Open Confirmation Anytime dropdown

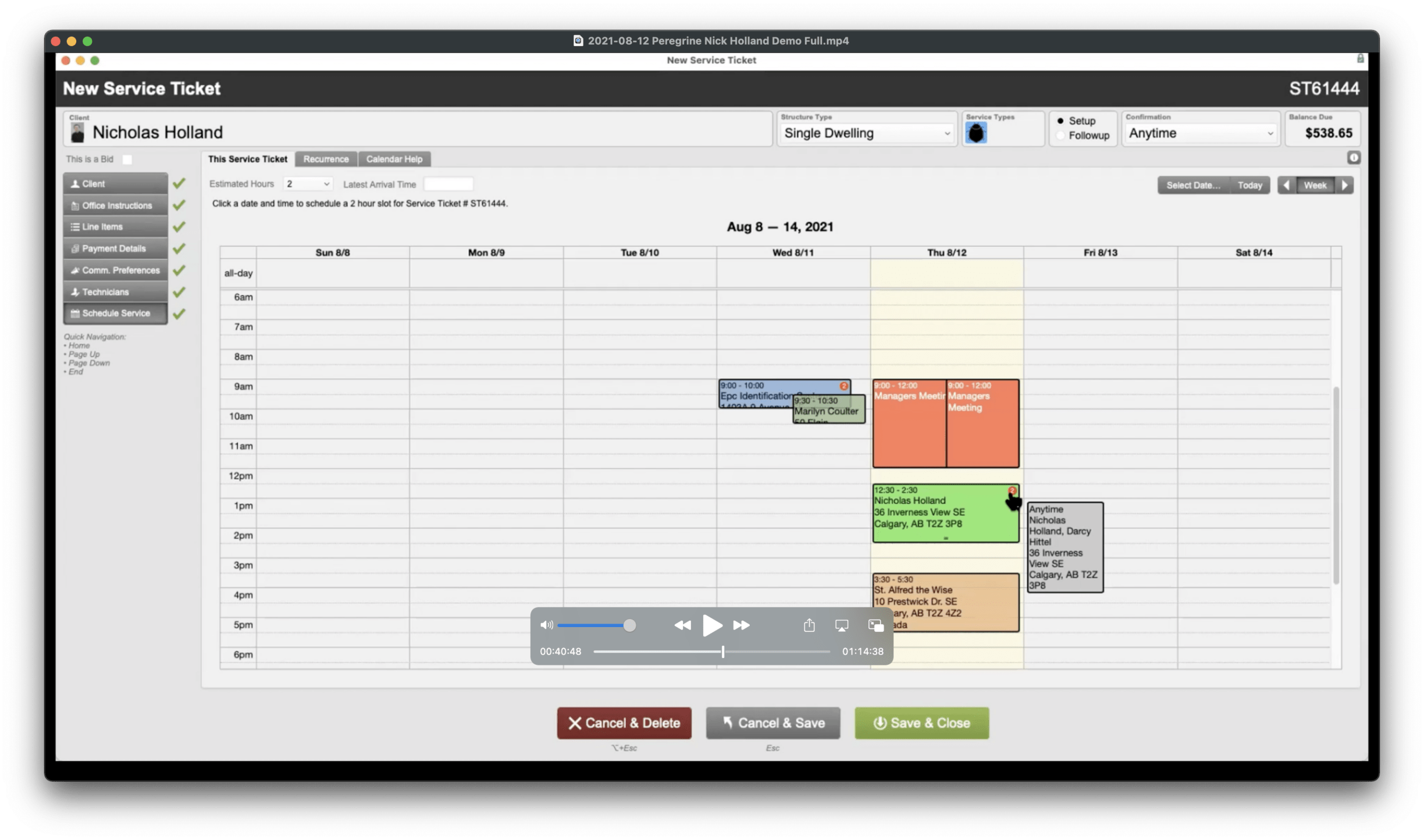click(x=1201, y=133)
